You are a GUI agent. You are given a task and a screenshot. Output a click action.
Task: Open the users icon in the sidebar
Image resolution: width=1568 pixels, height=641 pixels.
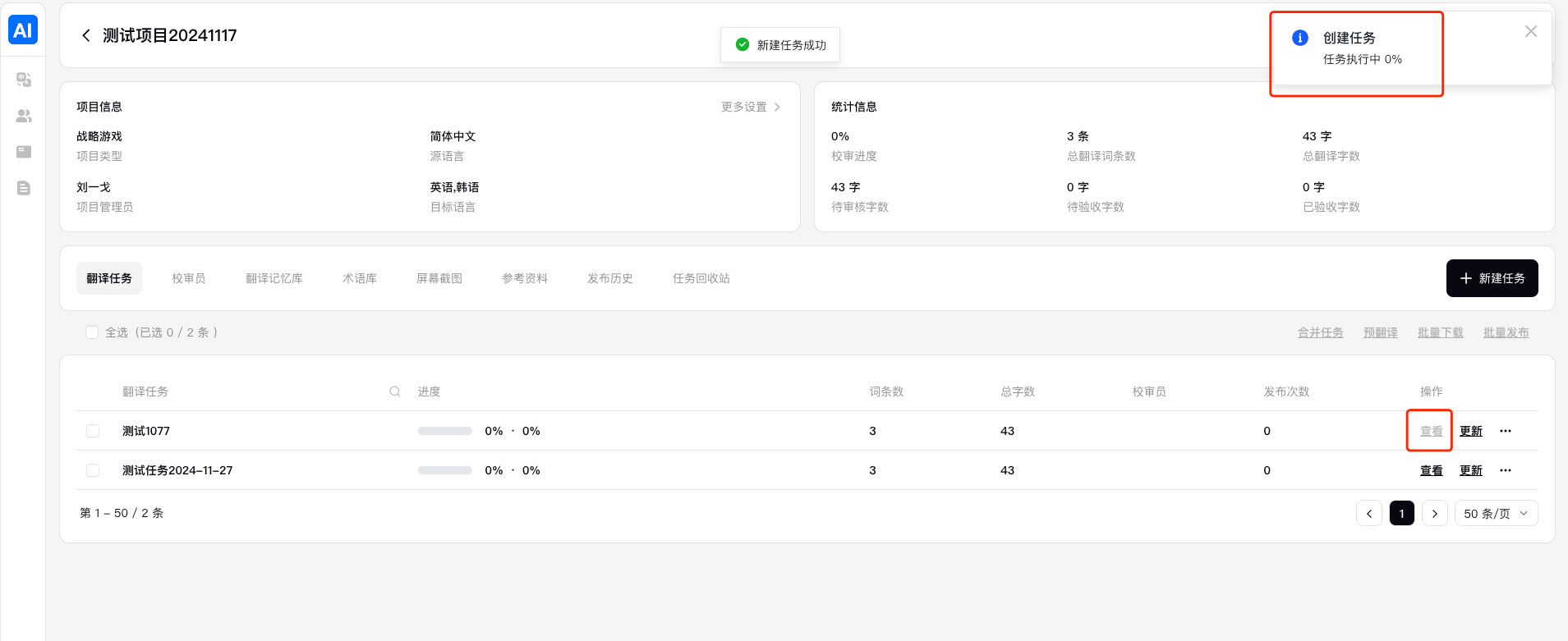24,116
